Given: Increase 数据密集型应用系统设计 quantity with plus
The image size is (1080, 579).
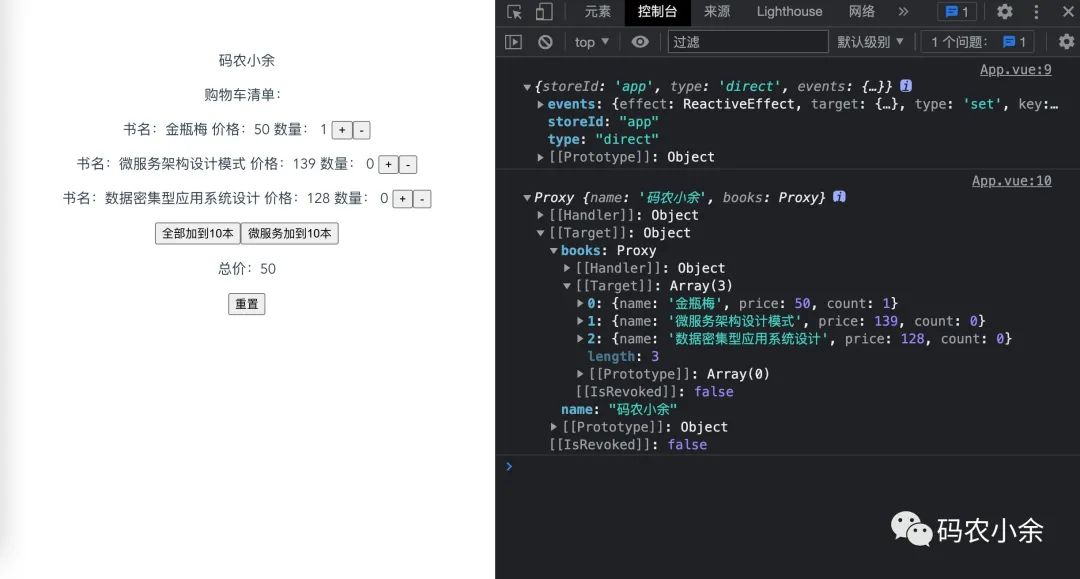Looking at the screenshot, I should click(x=402, y=198).
